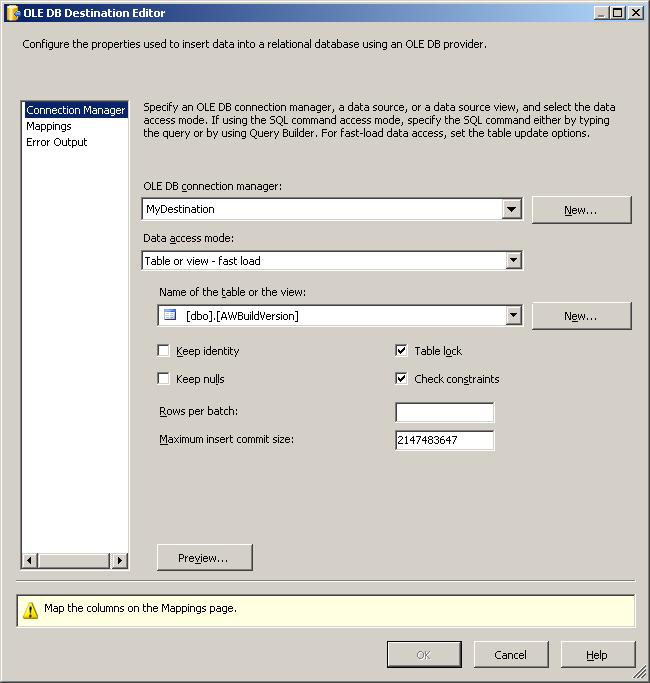Viewport: 650px width, 683px height.
Task: Open the Error Output page
Action: click(56, 142)
